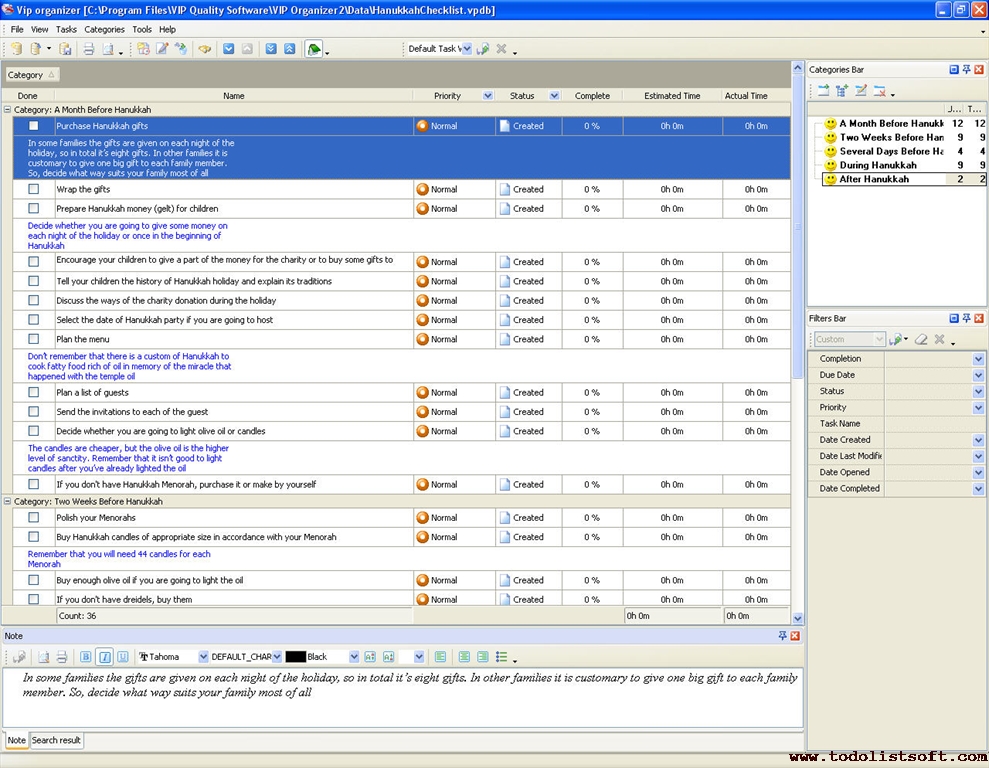Click the delete category icon in Categories Bar

click(878, 91)
